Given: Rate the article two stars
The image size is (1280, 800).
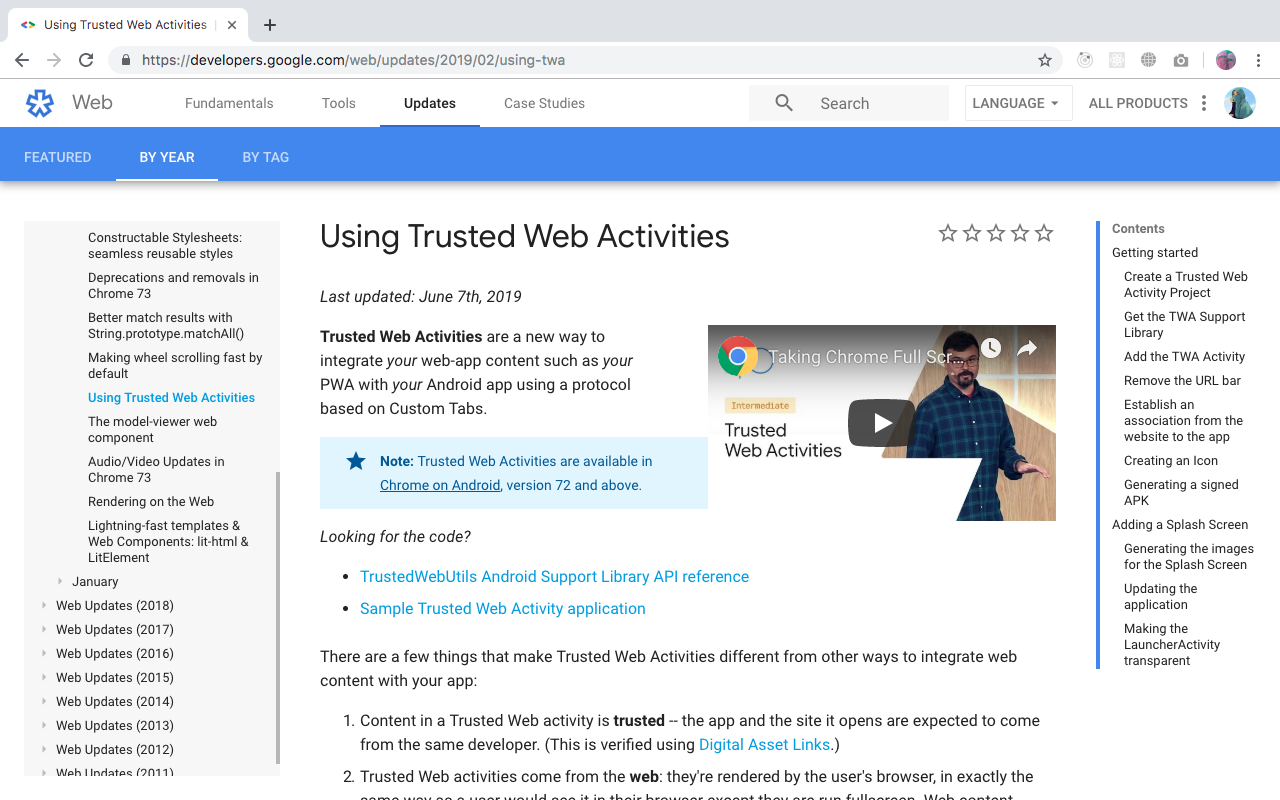Looking at the screenshot, I should pos(972,233).
